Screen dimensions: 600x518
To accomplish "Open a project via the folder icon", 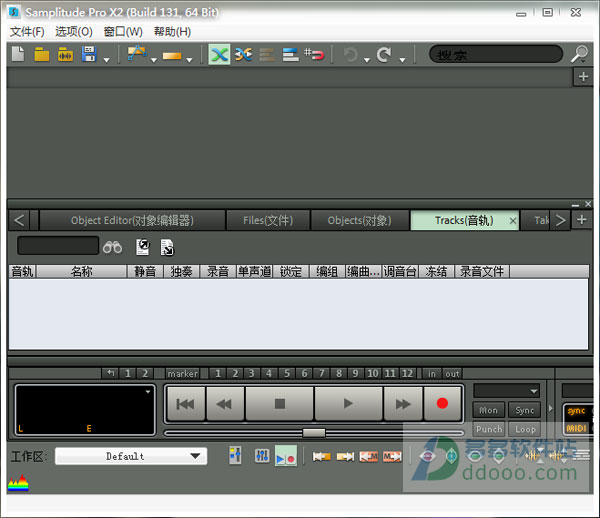I will [x=42, y=54].
